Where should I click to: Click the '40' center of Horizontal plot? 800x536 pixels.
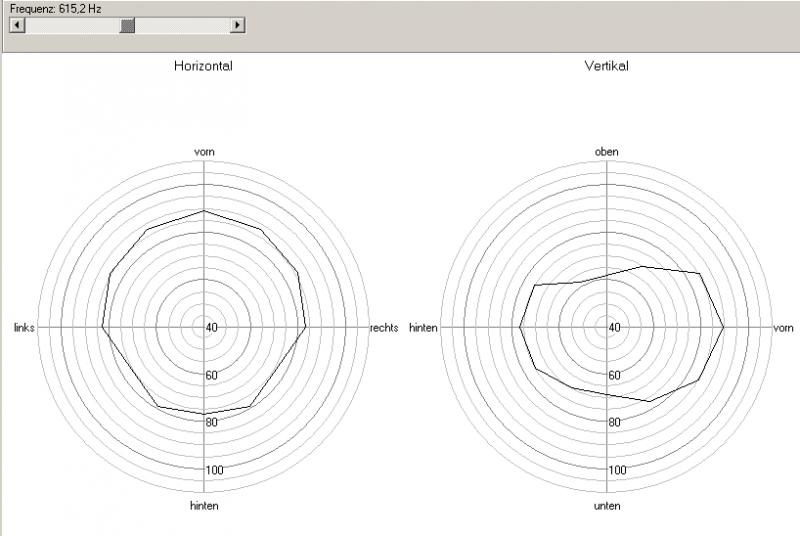pos(211,327)
